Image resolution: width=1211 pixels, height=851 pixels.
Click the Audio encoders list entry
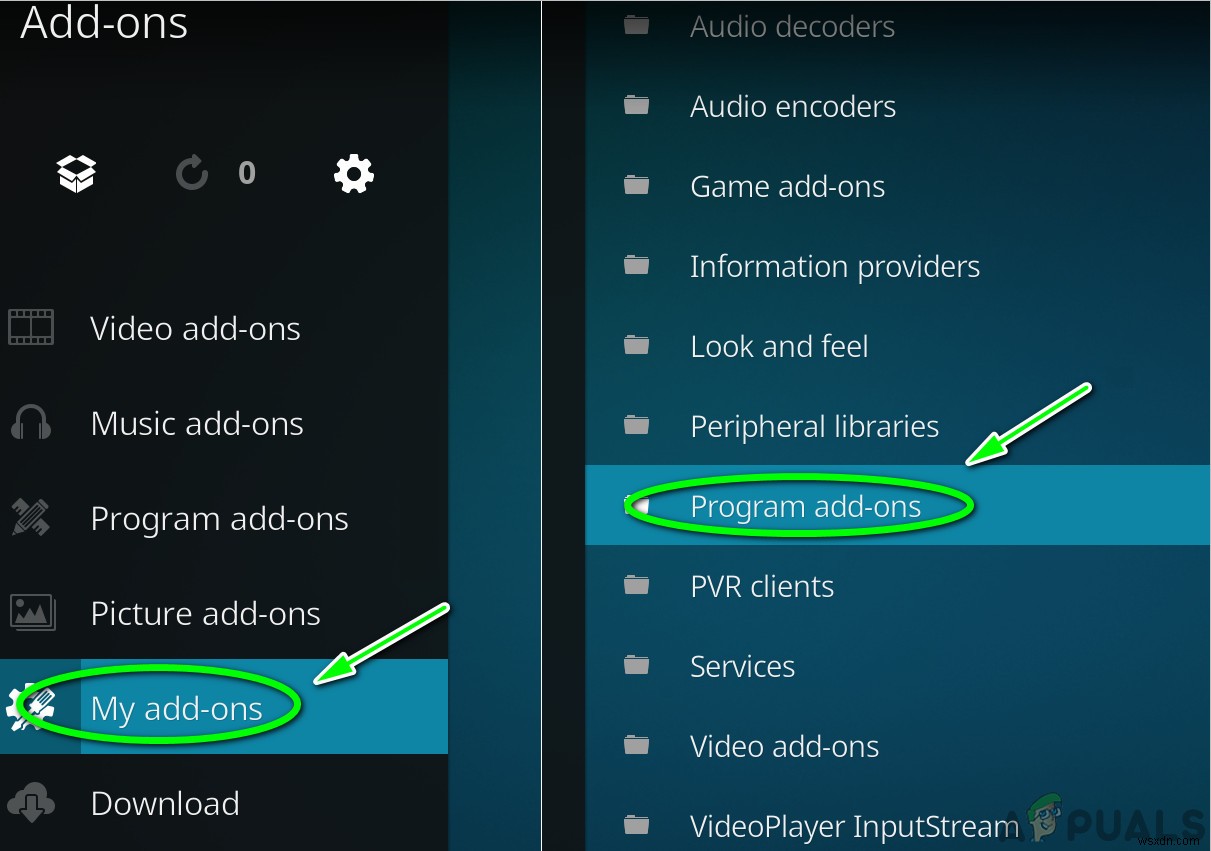coord(792,106)
